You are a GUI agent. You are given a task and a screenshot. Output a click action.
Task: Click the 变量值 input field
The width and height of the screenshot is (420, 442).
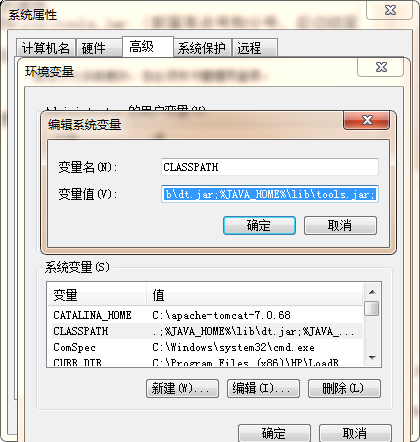pyautogui.click(x=270, y=194)
